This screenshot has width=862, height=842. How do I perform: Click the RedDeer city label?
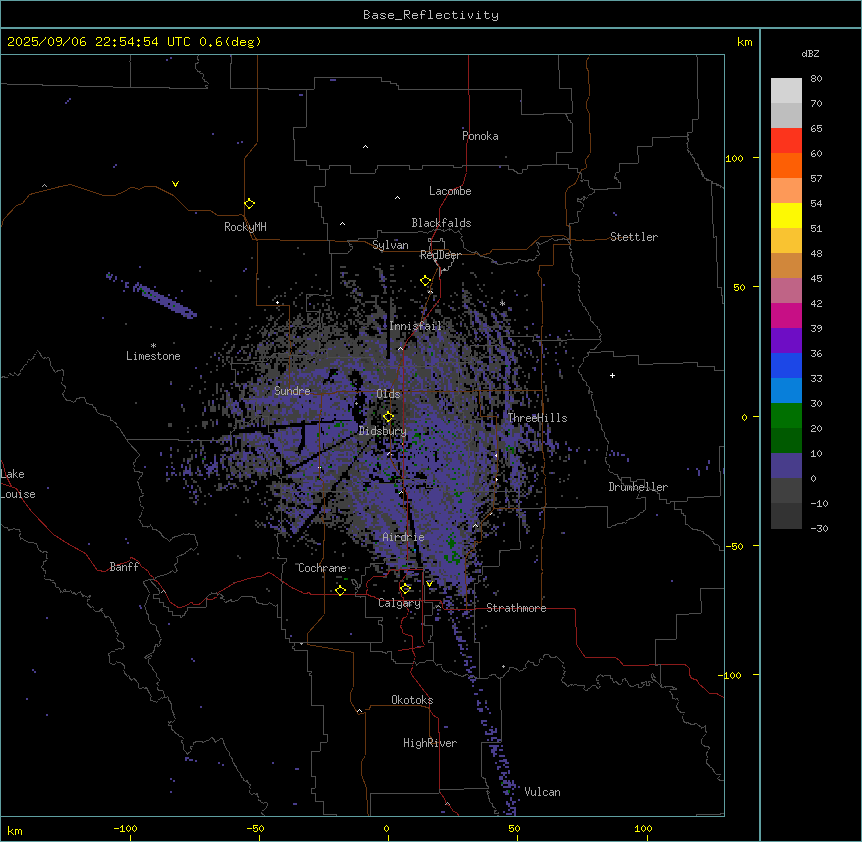tap(440, 255)
